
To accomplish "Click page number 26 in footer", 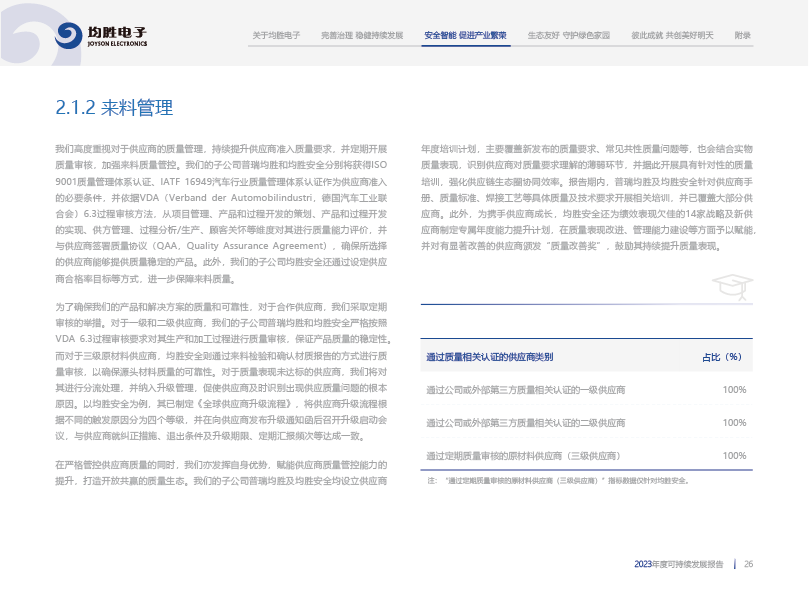I will click(x=747, y=564).
